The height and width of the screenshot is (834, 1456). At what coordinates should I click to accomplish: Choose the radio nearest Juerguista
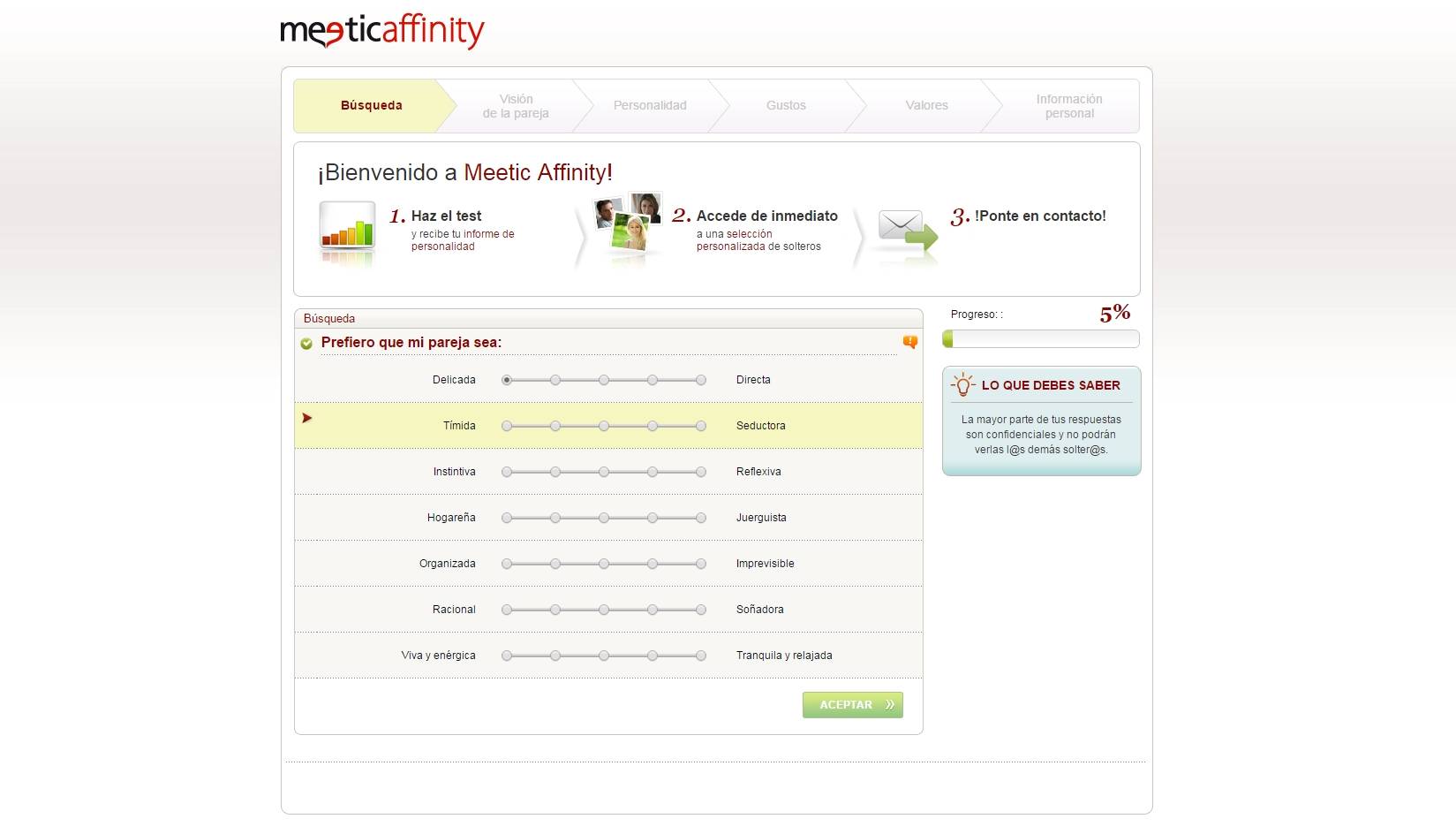[x=701, y=518]
